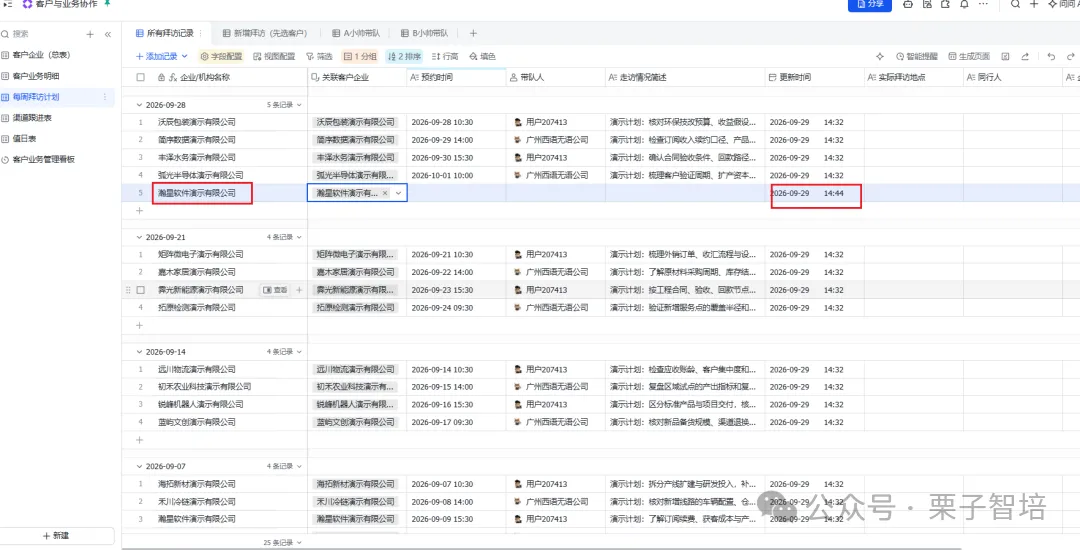Screen dimensions: 1080x550
Task: Click 添加记录 to add a record
Action: coord(157,56)
